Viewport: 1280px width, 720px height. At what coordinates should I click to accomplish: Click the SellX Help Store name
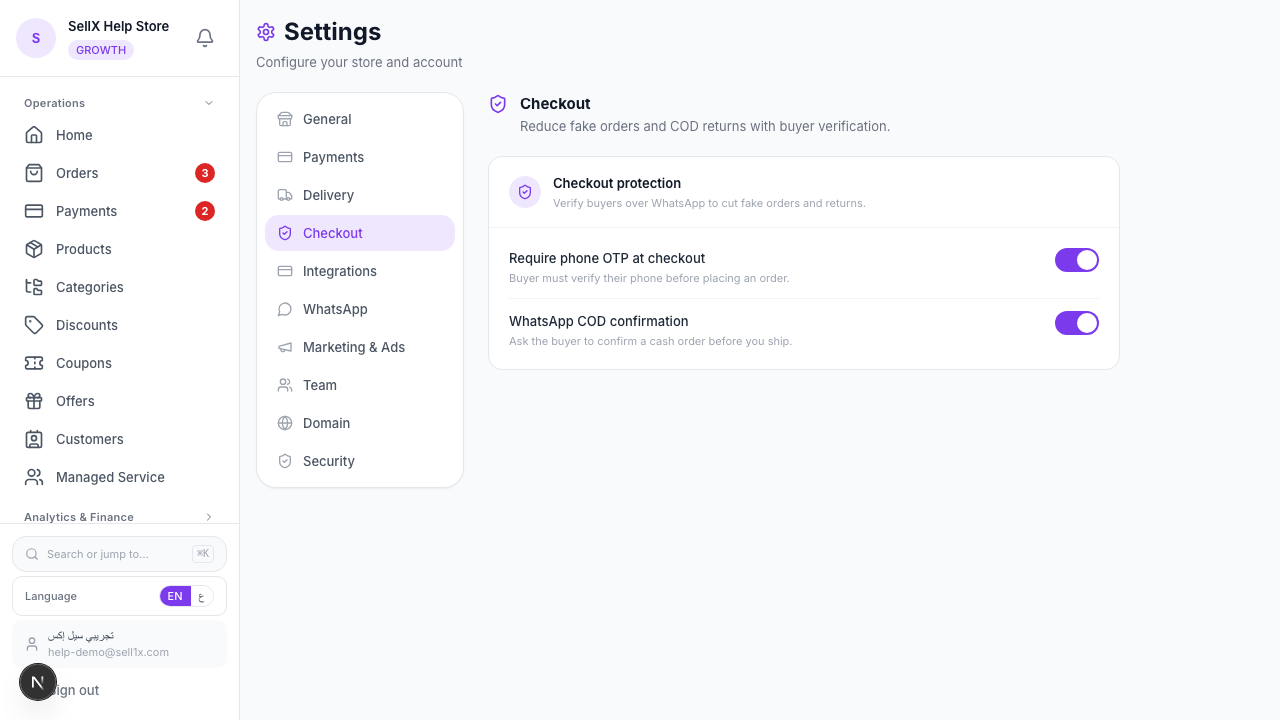pyautogui.click(x=118, y=26)
